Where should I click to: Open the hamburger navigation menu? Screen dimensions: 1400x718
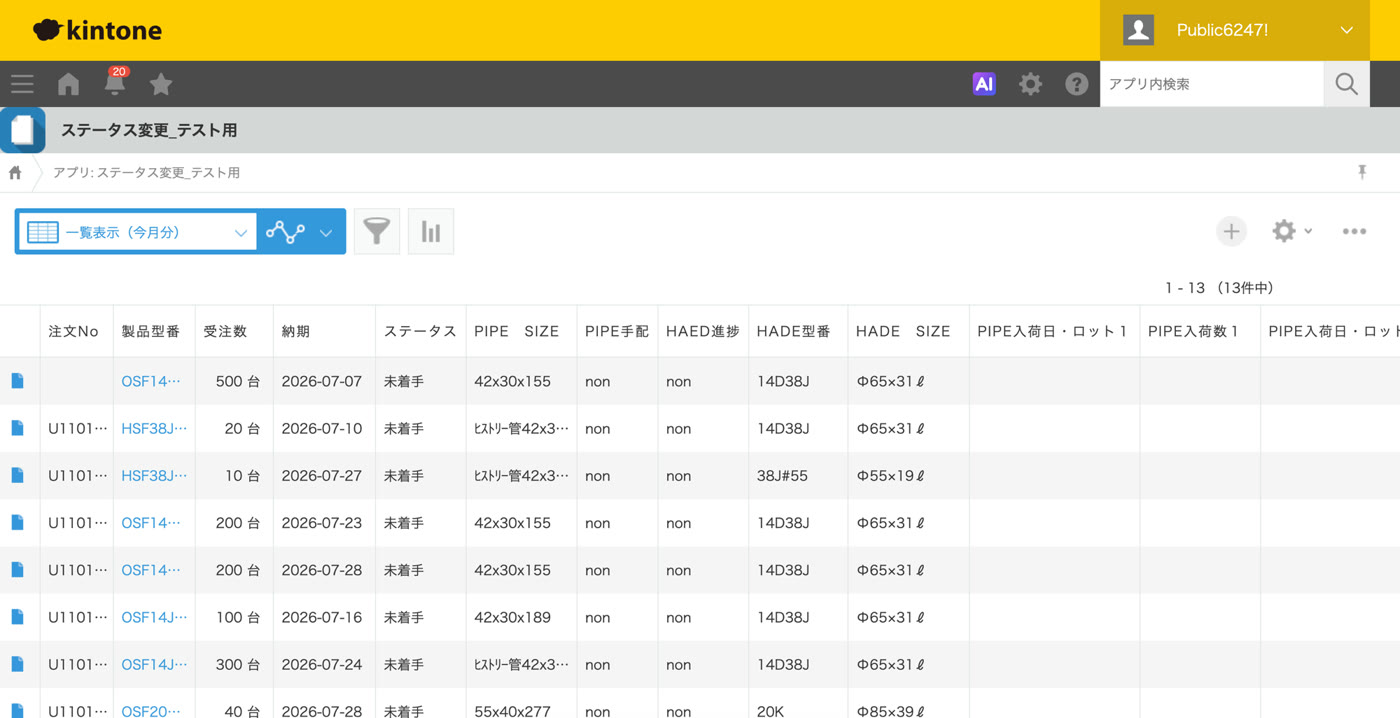click(x=22, y=84)
